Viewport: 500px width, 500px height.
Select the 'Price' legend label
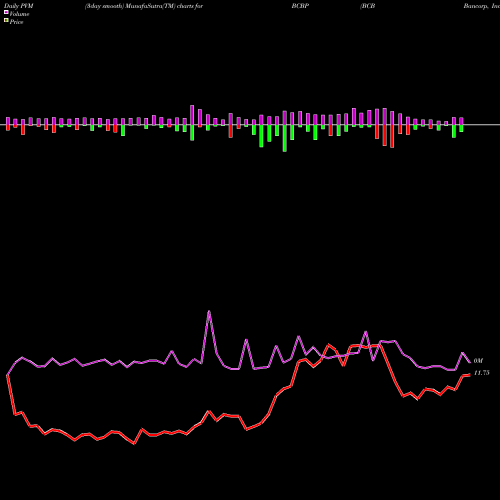tap(16, 22)
